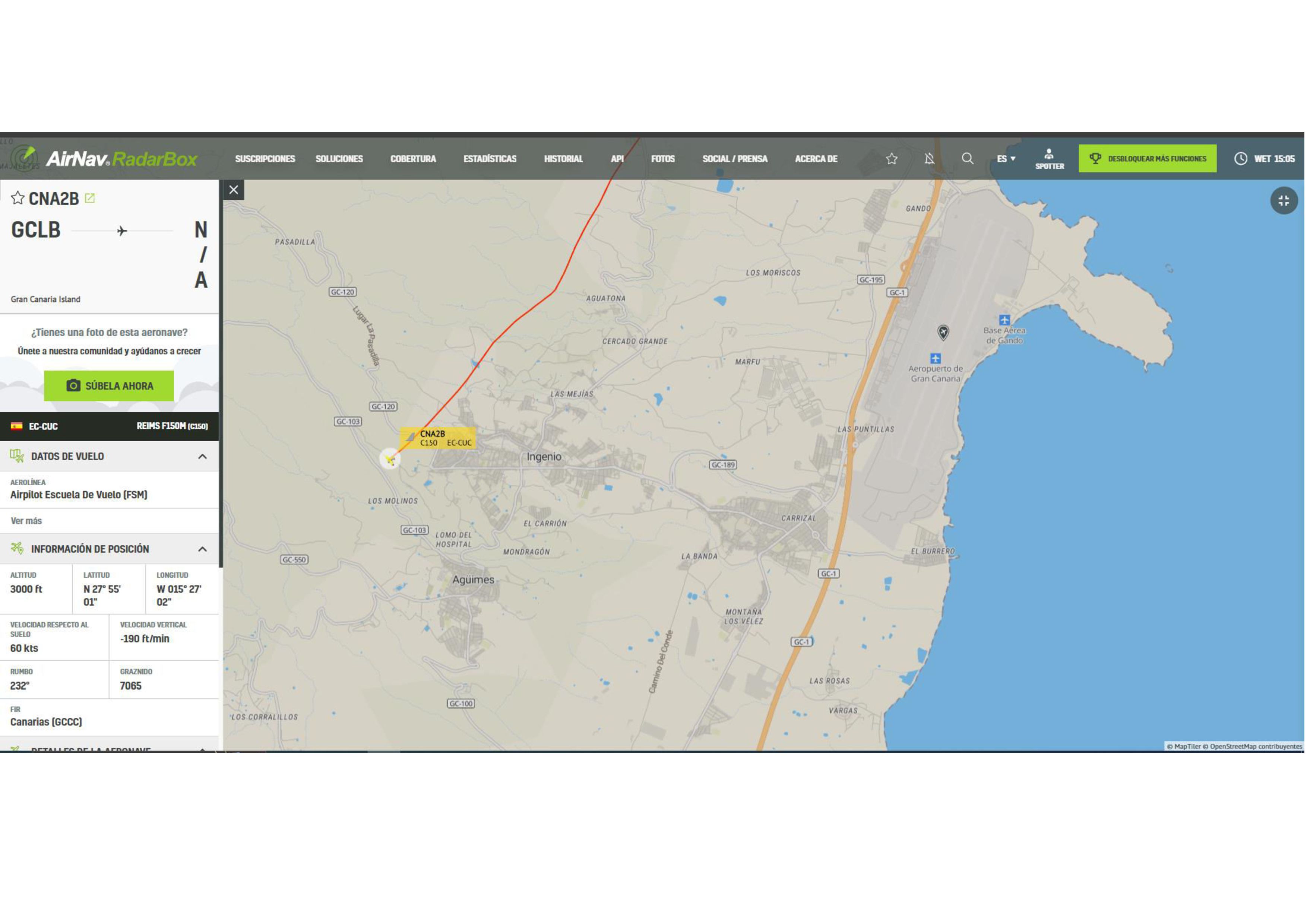1307x924 pixels.
Task: Click the Base Aérea de Gando airport icon
Action: coord(1005,320)
